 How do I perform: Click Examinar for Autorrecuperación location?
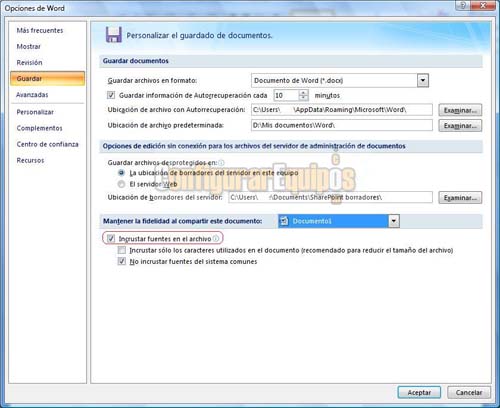460,110
